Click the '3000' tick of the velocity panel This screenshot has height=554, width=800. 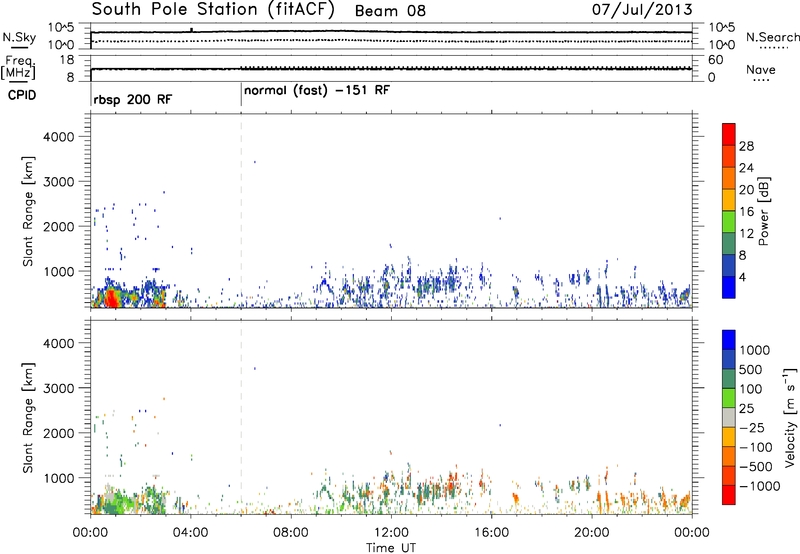click(59, 388)
